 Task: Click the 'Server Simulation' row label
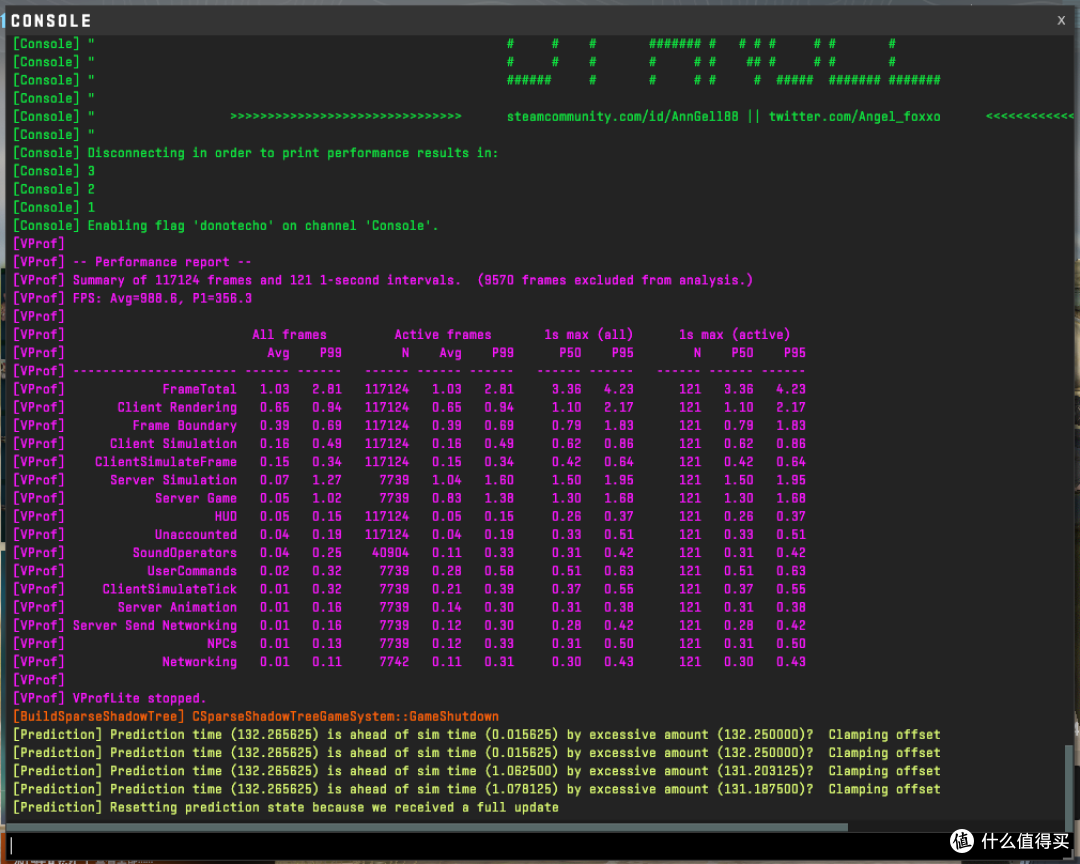click(x=174, y=480)
